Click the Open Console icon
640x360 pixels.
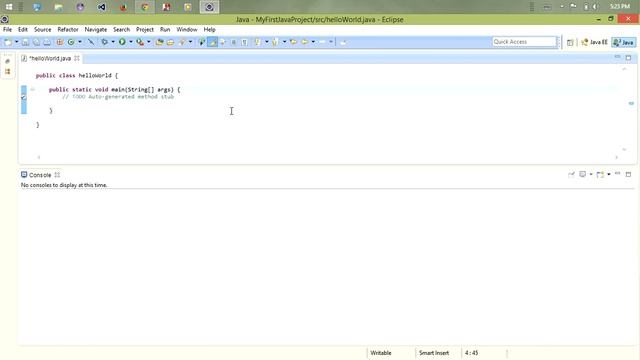tap(600, 174)
